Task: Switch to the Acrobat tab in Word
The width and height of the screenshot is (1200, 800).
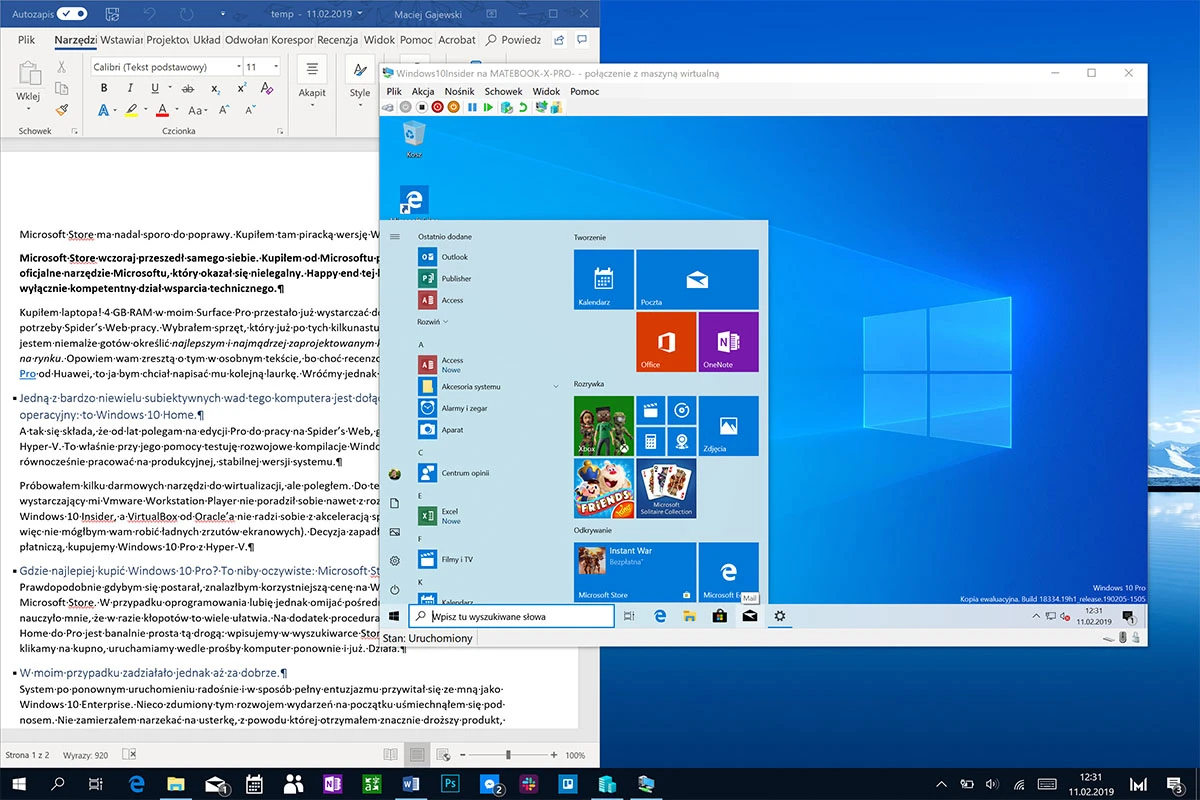Action: point(457,40)
